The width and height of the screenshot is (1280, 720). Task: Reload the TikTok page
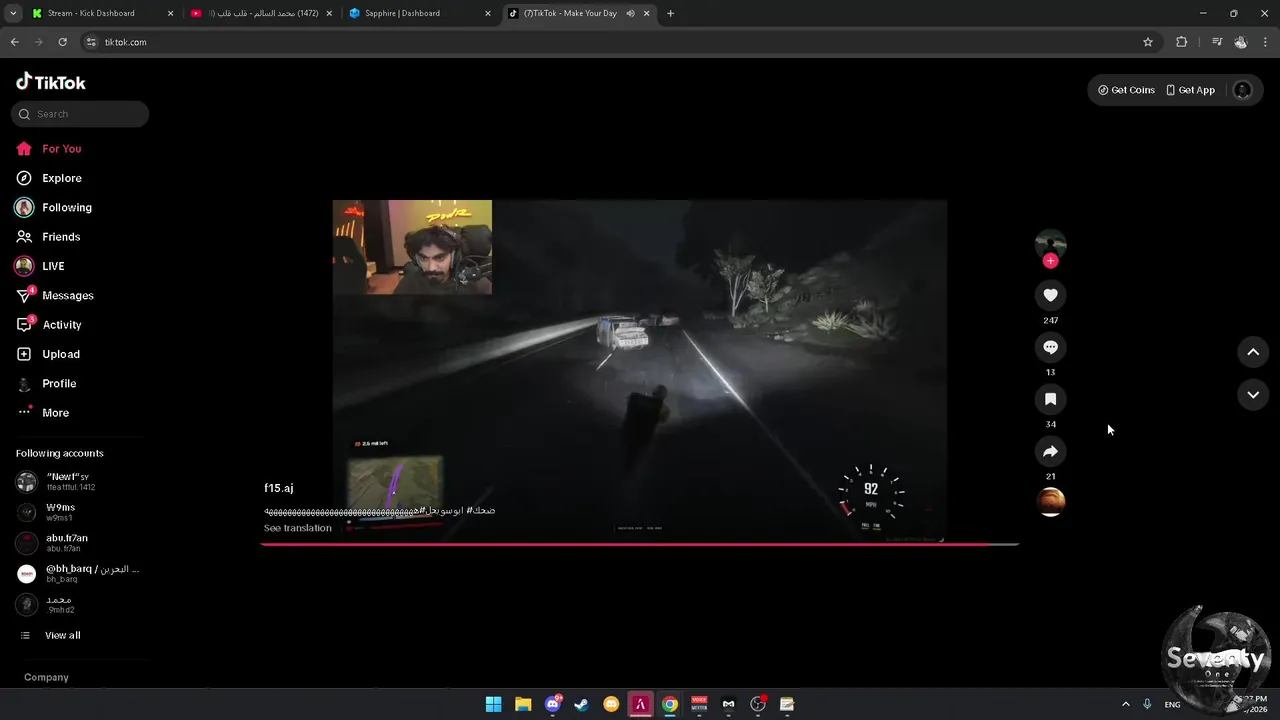tap(62, 42)
